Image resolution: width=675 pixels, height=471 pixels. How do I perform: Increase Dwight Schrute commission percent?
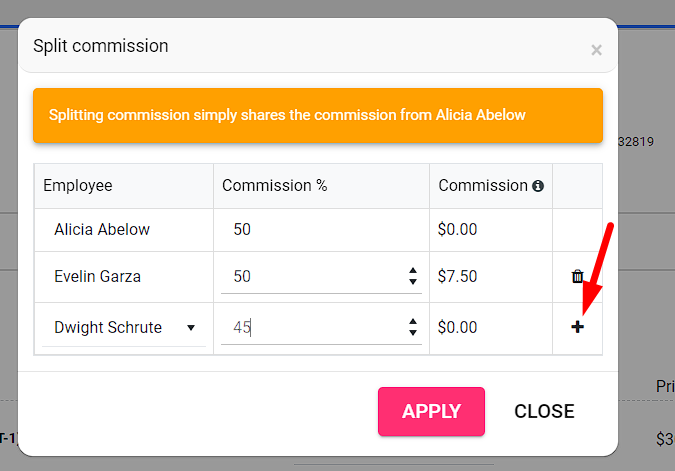[413, 322]
